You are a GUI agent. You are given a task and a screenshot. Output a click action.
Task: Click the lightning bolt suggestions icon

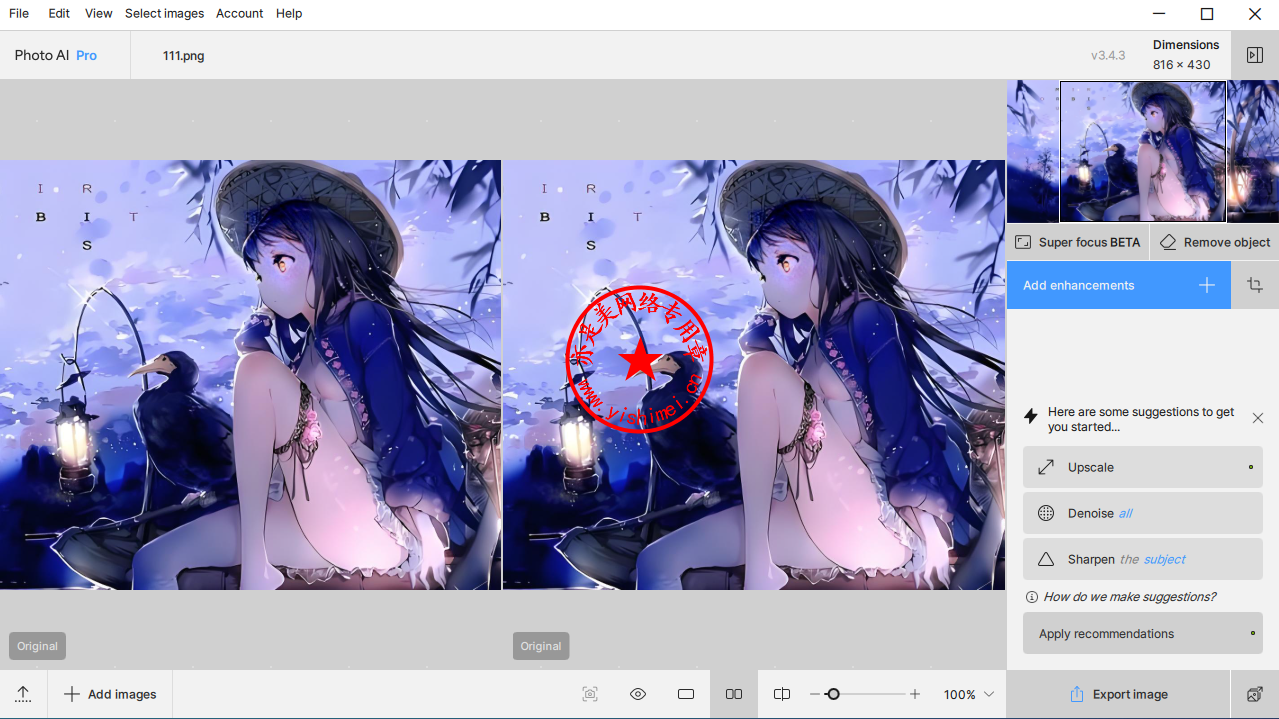click(x=1031, y=416)
